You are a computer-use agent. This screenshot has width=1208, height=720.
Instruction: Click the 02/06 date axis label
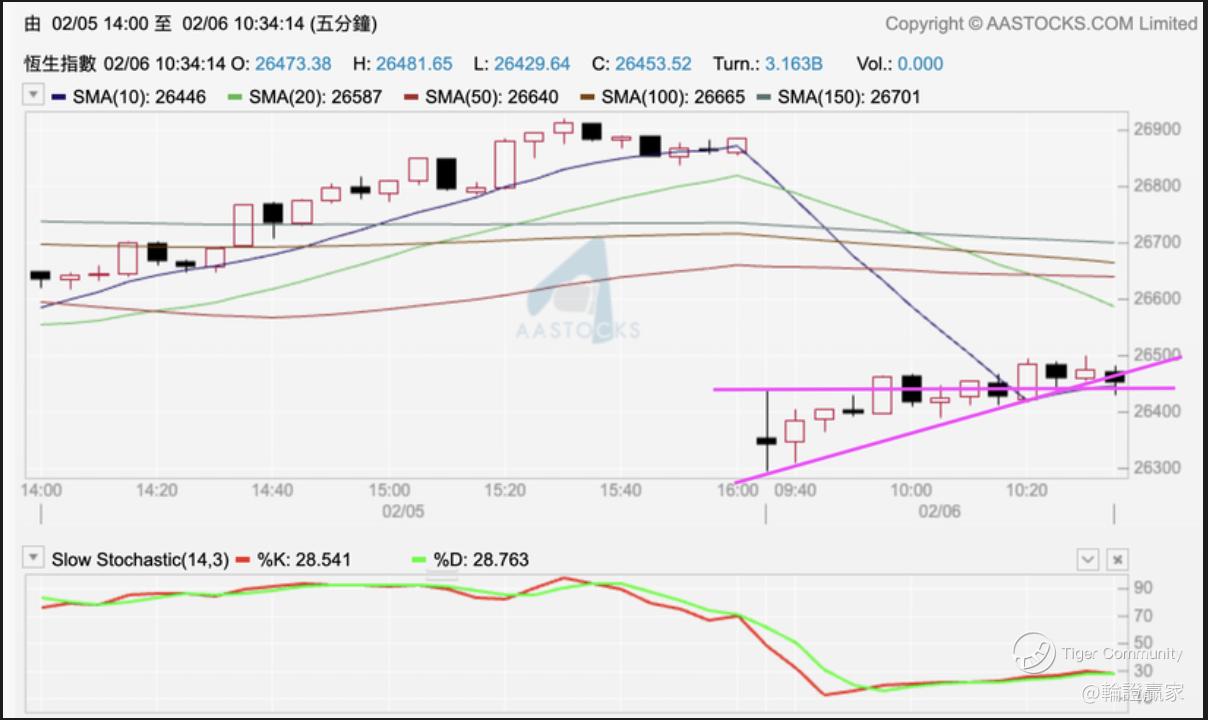click(x=940, y=510)
